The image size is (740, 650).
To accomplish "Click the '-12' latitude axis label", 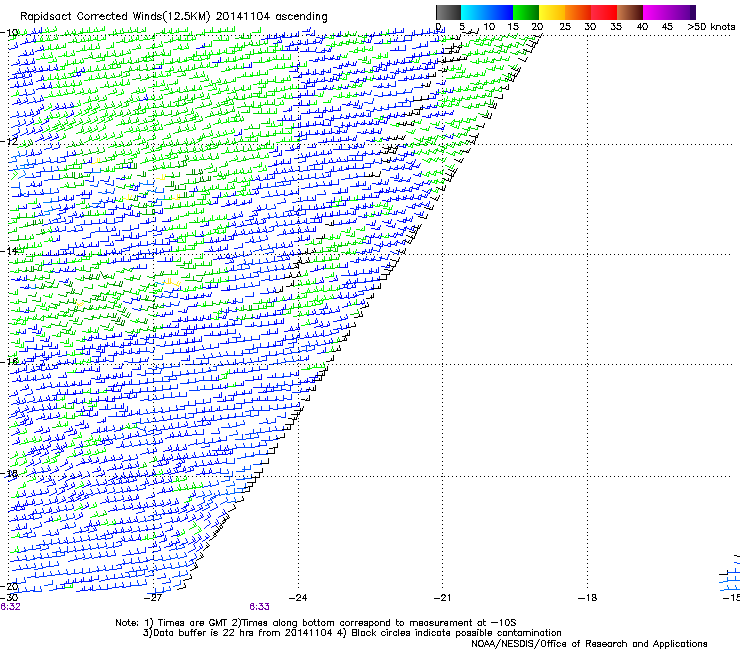I will (x=9, y=141).
